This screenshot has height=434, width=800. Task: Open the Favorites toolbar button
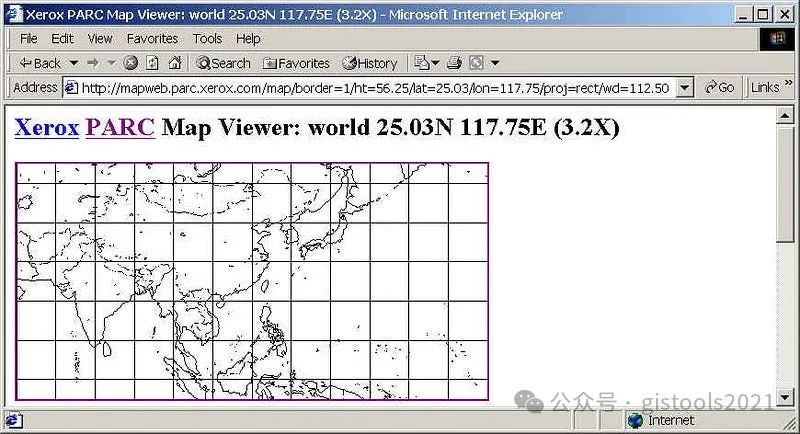tap(296, 63)
